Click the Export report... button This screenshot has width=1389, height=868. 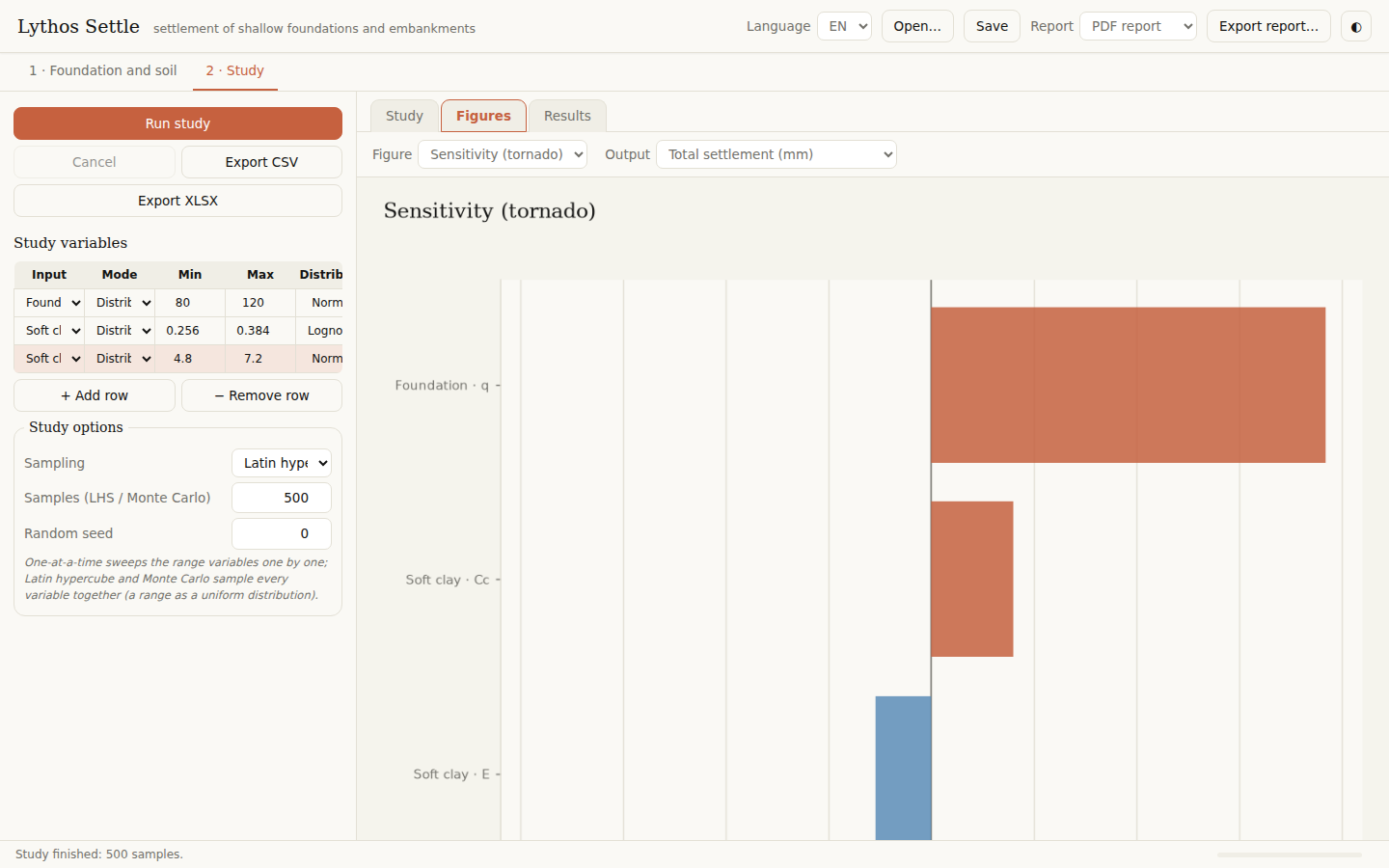point(1268,26)
